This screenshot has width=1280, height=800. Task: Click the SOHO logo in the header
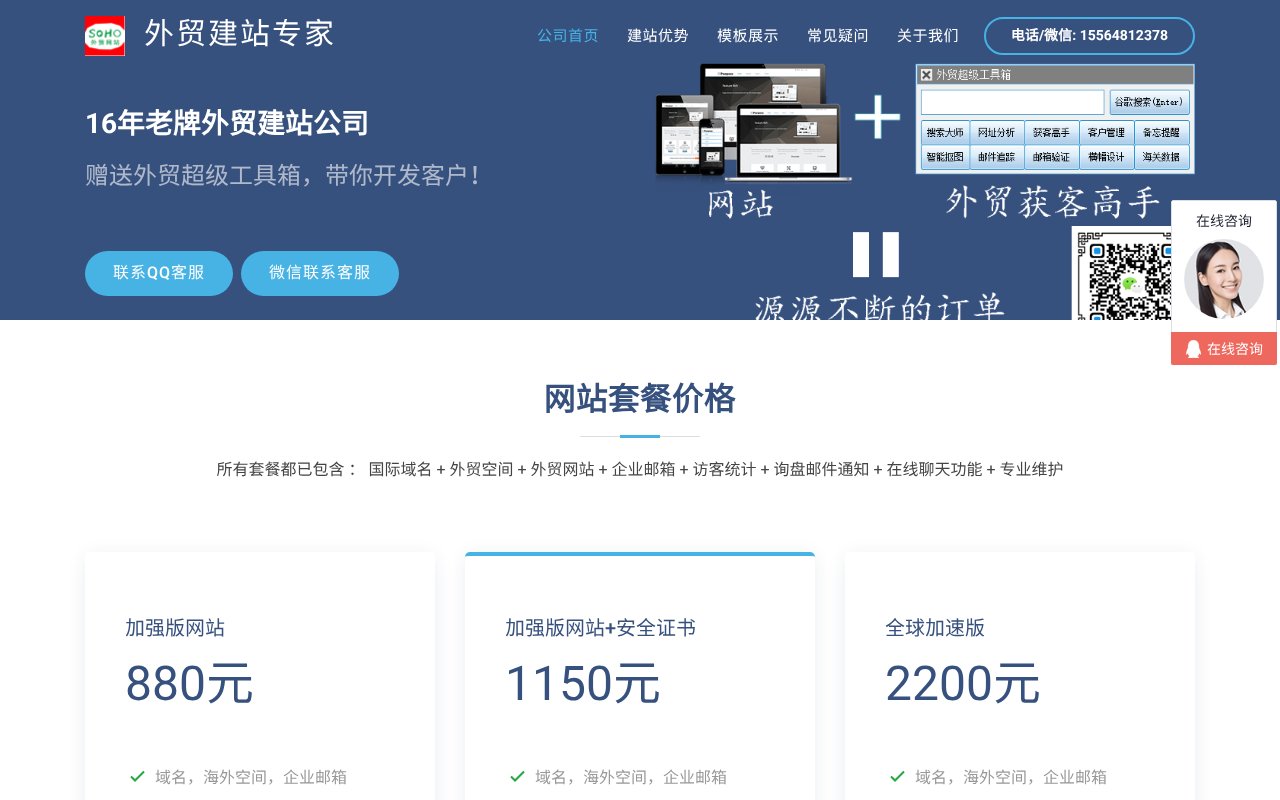point(104,35)
